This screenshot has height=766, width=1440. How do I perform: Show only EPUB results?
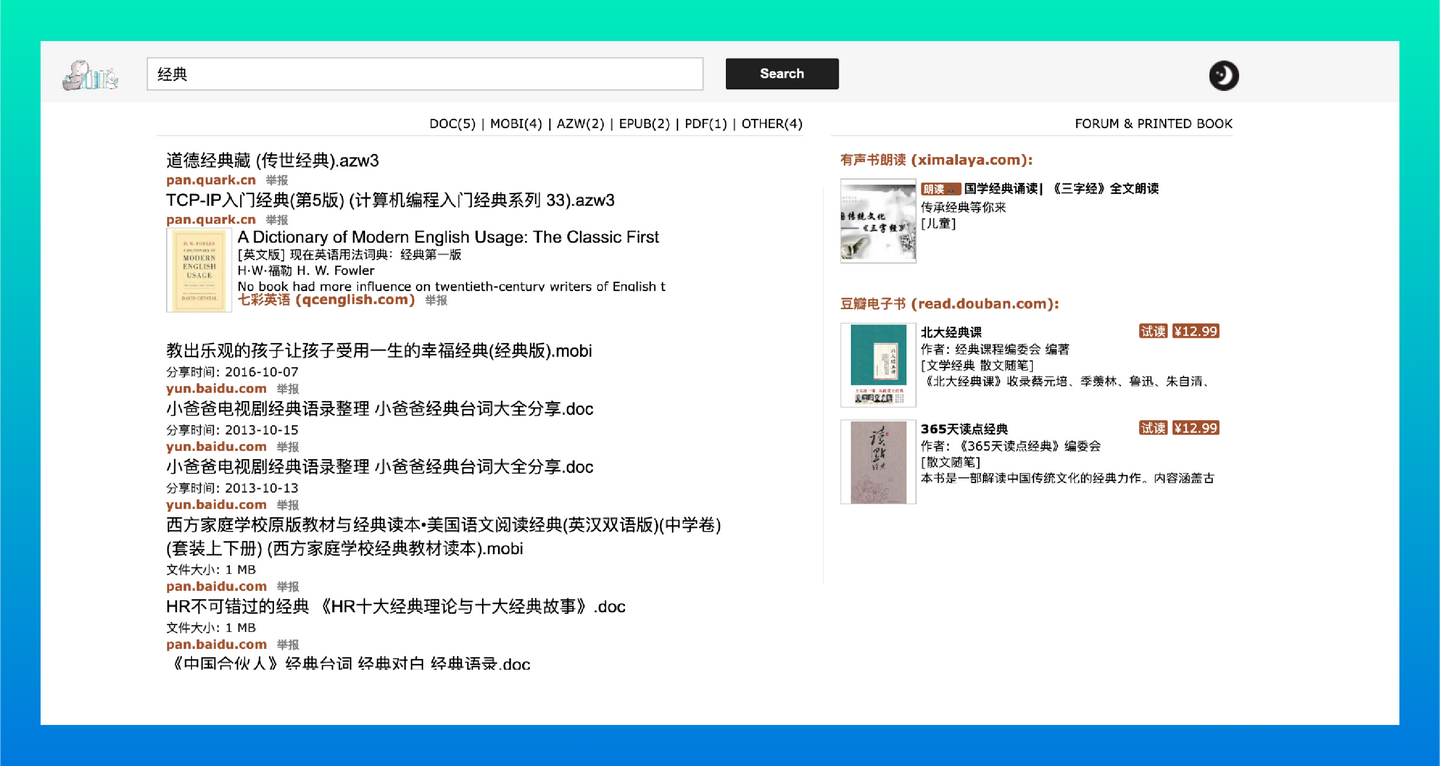(x=644, y=124)
